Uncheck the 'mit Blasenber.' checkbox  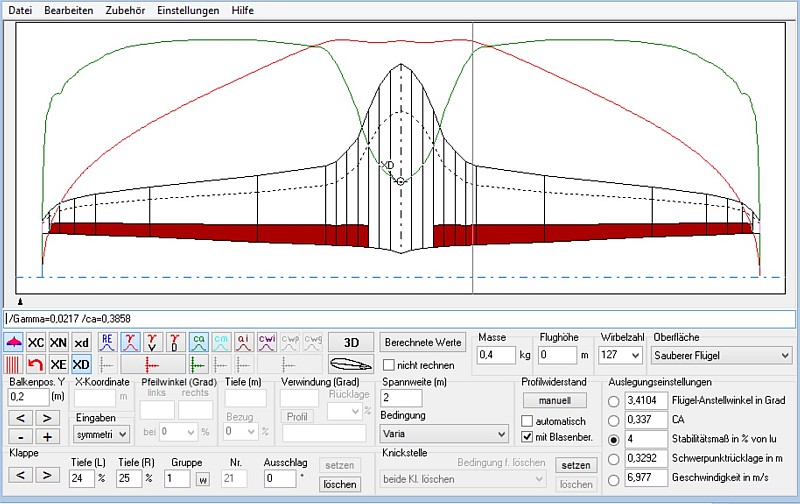click(528, 436)
